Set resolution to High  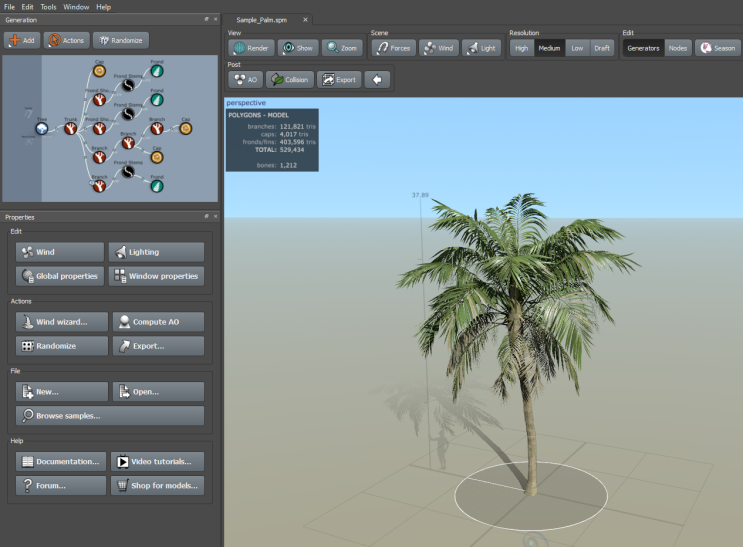pos(521,48)
